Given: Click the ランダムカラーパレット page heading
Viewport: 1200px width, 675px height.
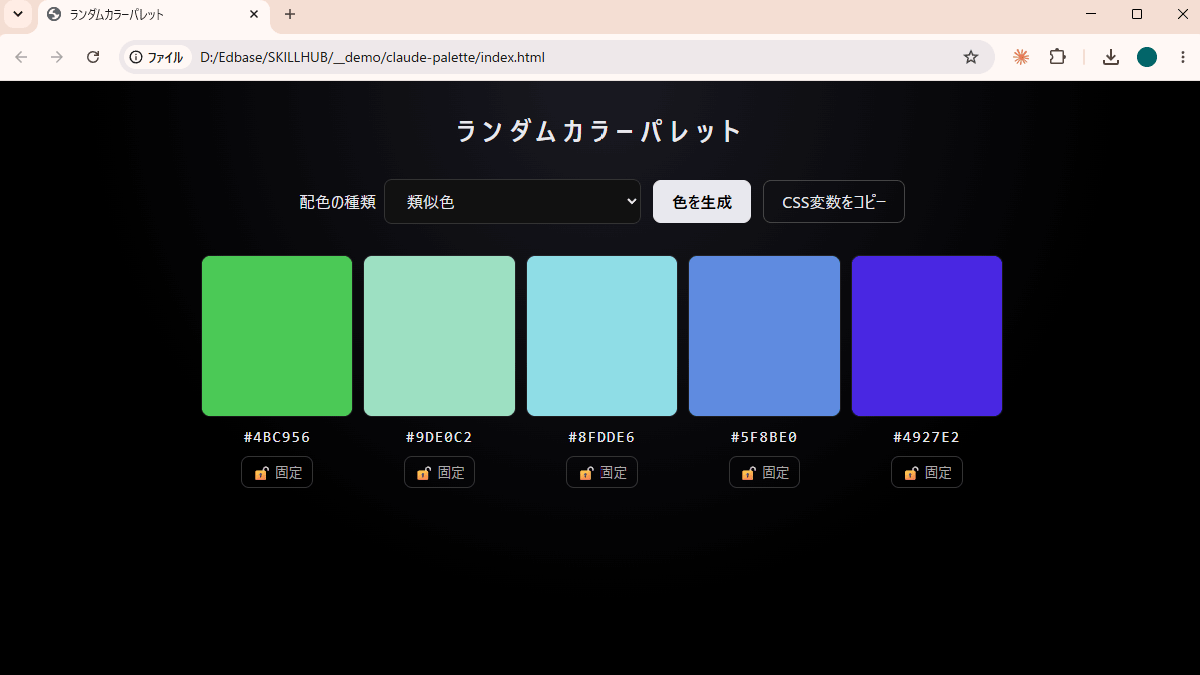Looking at the screenshot, I should (x=600, y=131).
